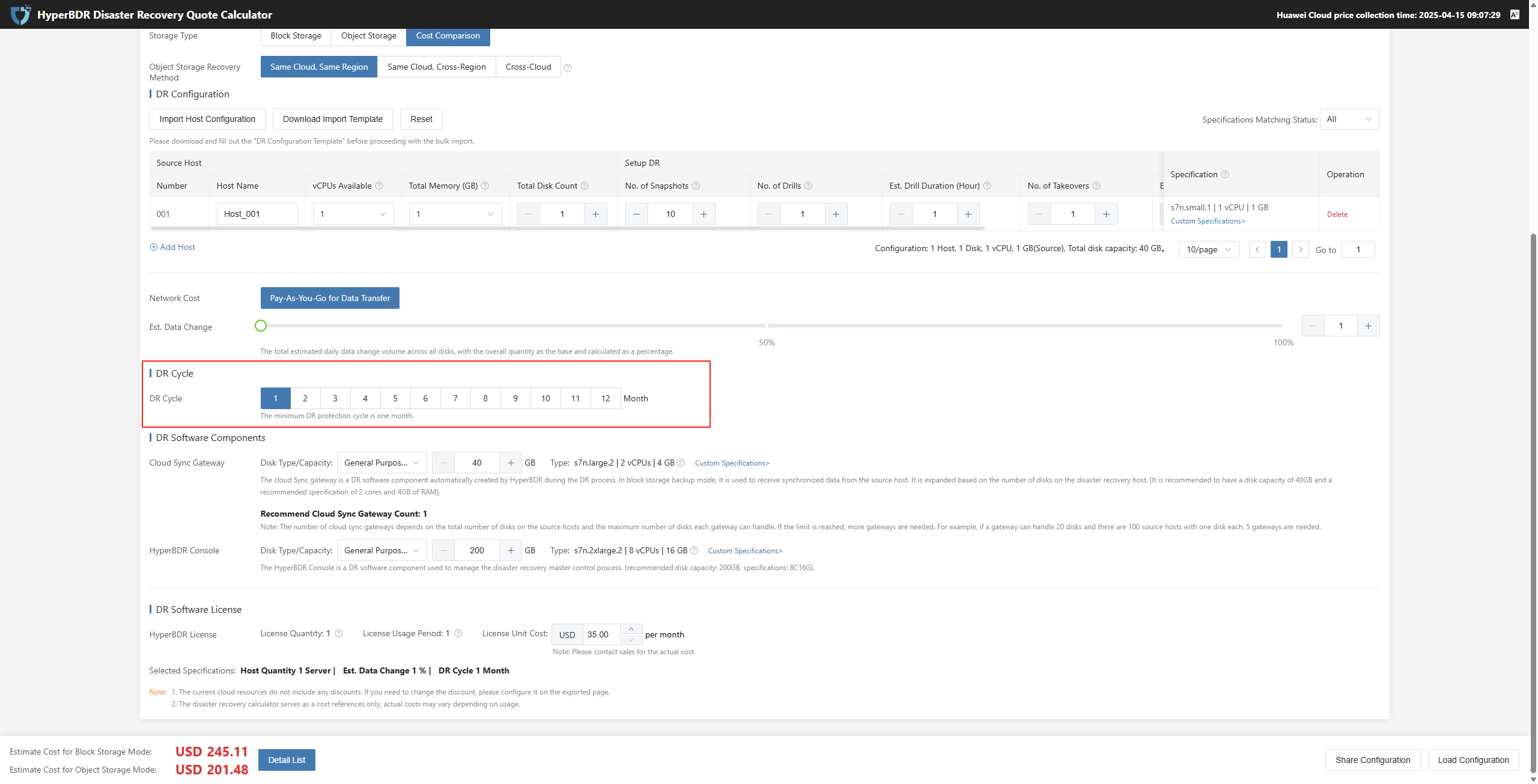Show help icon for No. of Takeovers
The height and width of the screenshot is (784, 1538).
coord(1096,186)
